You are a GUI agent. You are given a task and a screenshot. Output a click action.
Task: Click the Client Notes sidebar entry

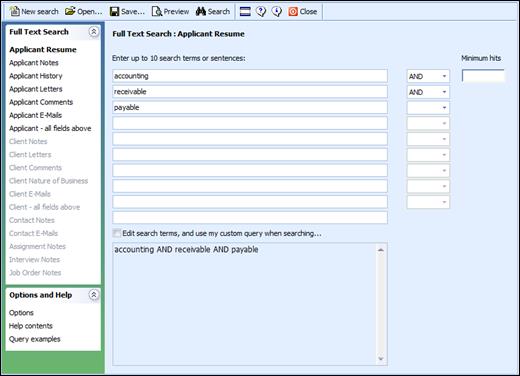(28, 141)
